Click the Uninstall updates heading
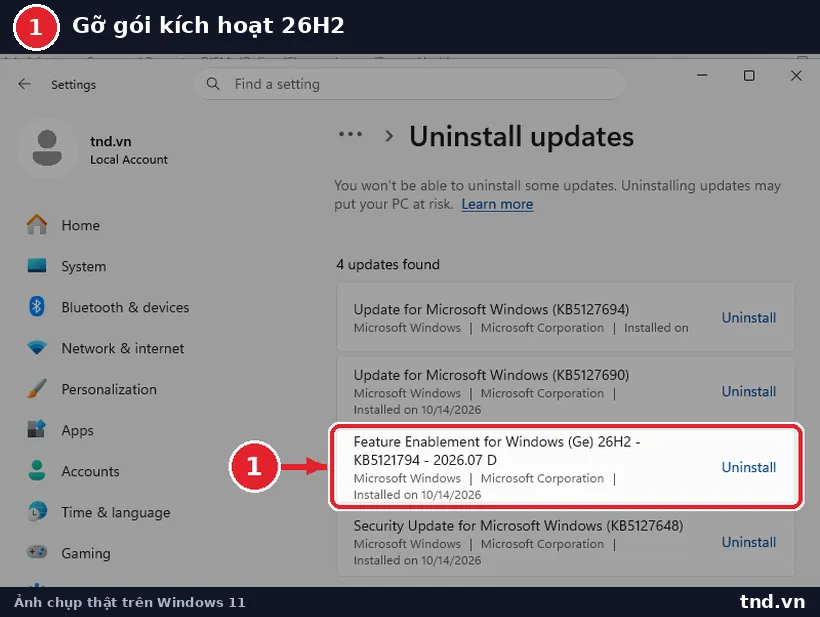This screenshot has height=617, width=820. 521,137
